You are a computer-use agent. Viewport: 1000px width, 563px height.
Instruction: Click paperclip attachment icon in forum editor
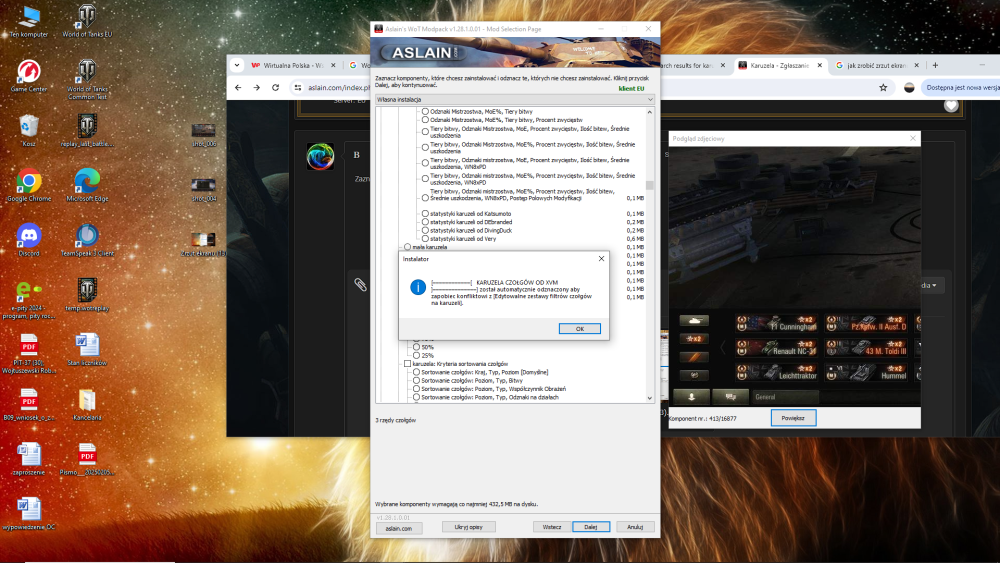(360, 285)
